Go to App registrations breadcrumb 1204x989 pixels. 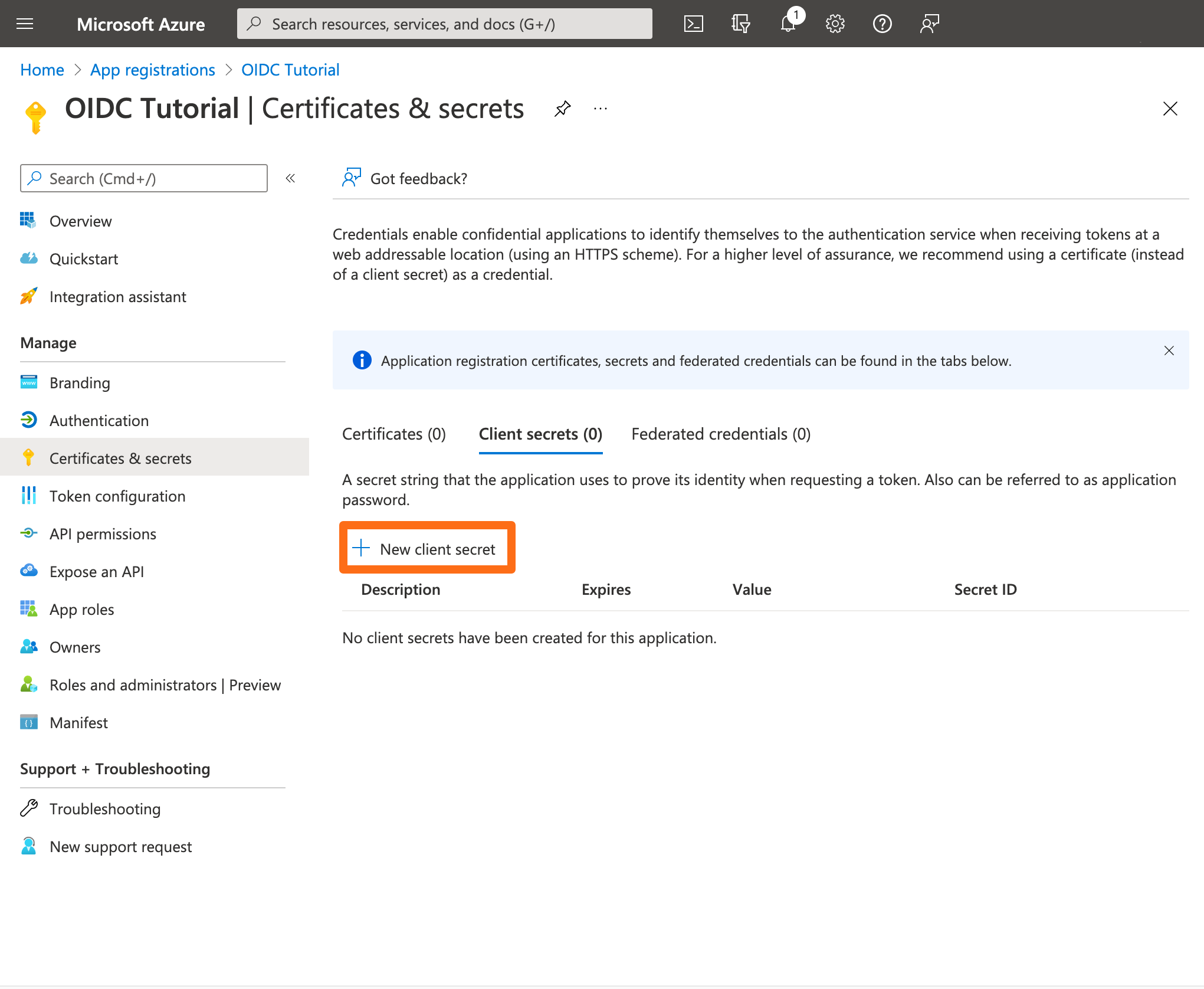pyautogui.click(x=152, y=70)
